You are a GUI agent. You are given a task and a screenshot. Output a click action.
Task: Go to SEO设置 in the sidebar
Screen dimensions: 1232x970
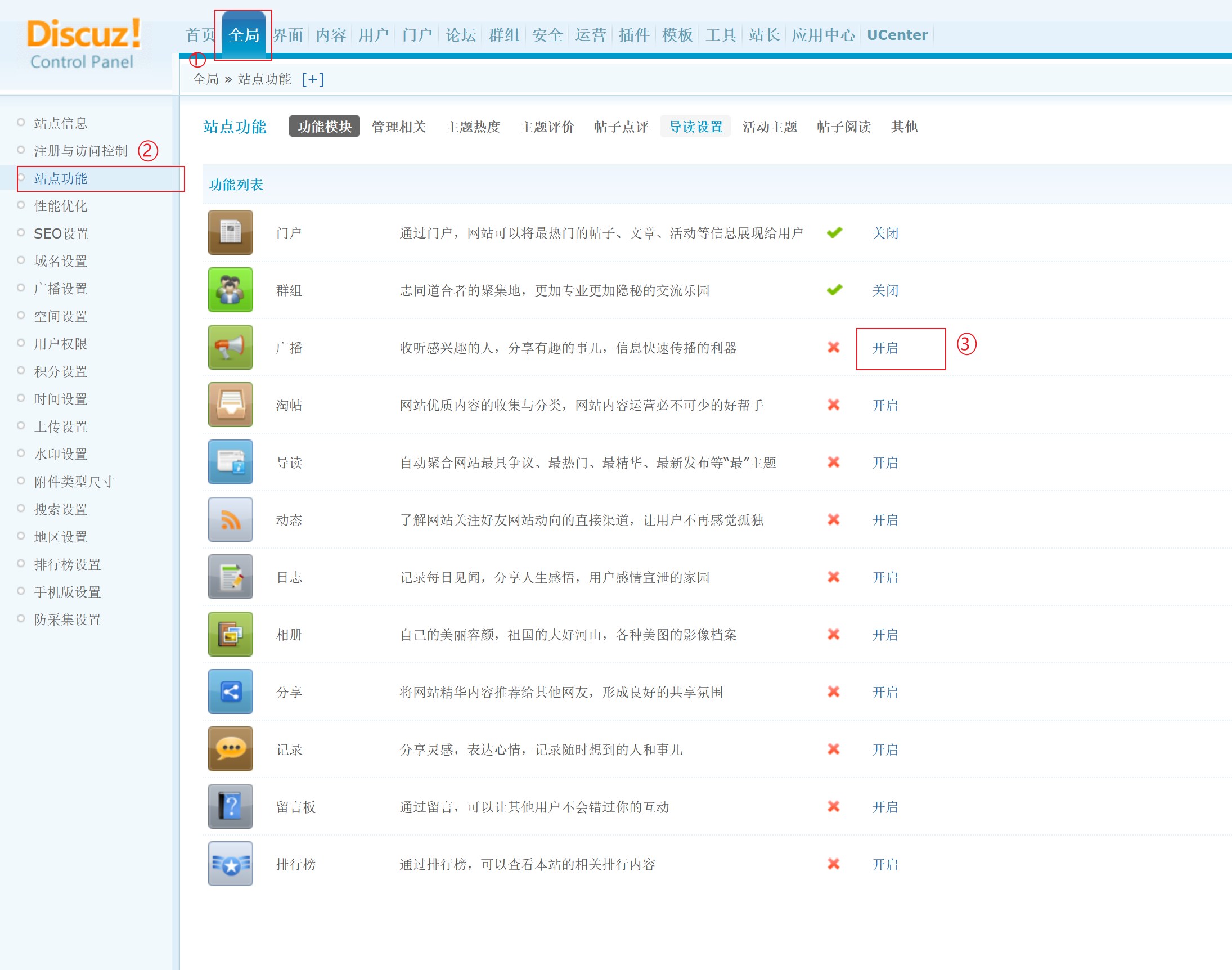tap(61, 234)
